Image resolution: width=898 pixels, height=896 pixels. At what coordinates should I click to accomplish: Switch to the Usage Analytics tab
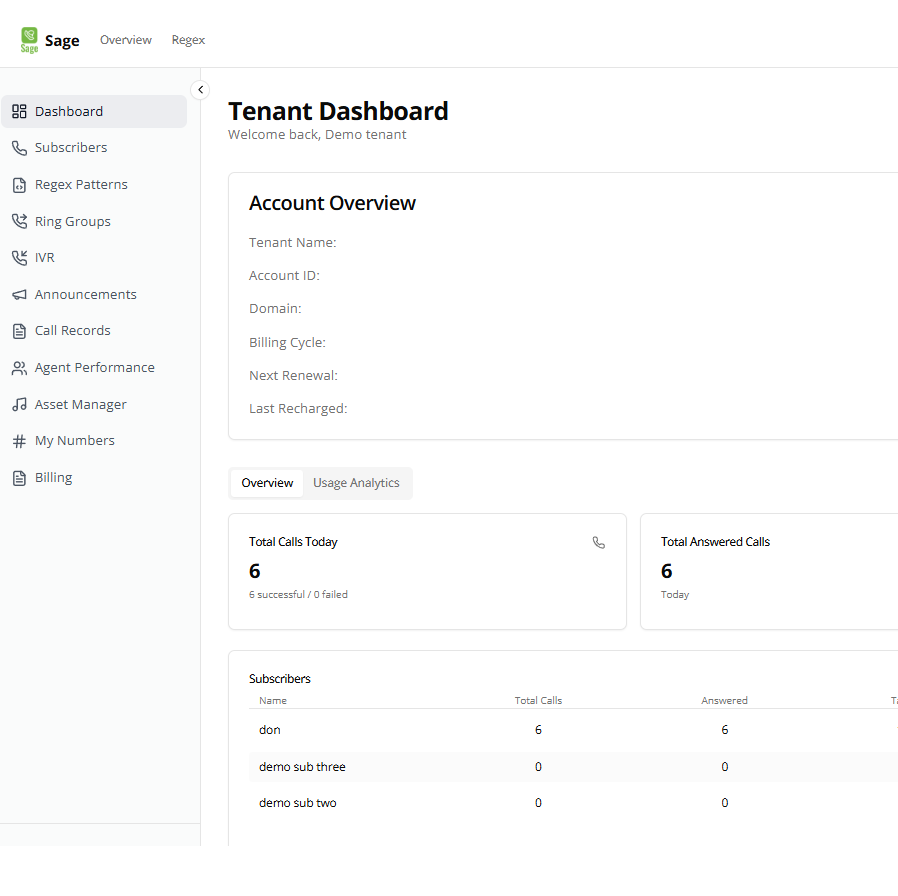(x=356, y=483)
